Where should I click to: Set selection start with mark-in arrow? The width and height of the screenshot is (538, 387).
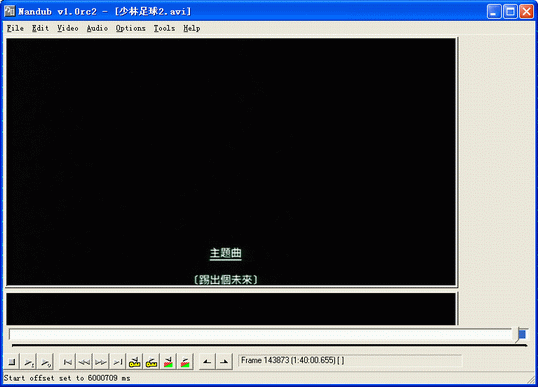(x=207, y=362)
